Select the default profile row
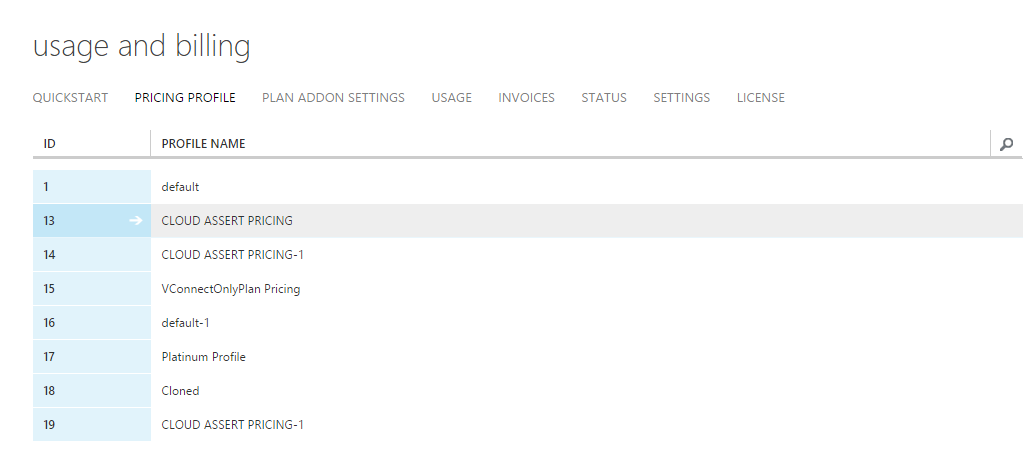1033x463 pixels. [x=528, y=187]
